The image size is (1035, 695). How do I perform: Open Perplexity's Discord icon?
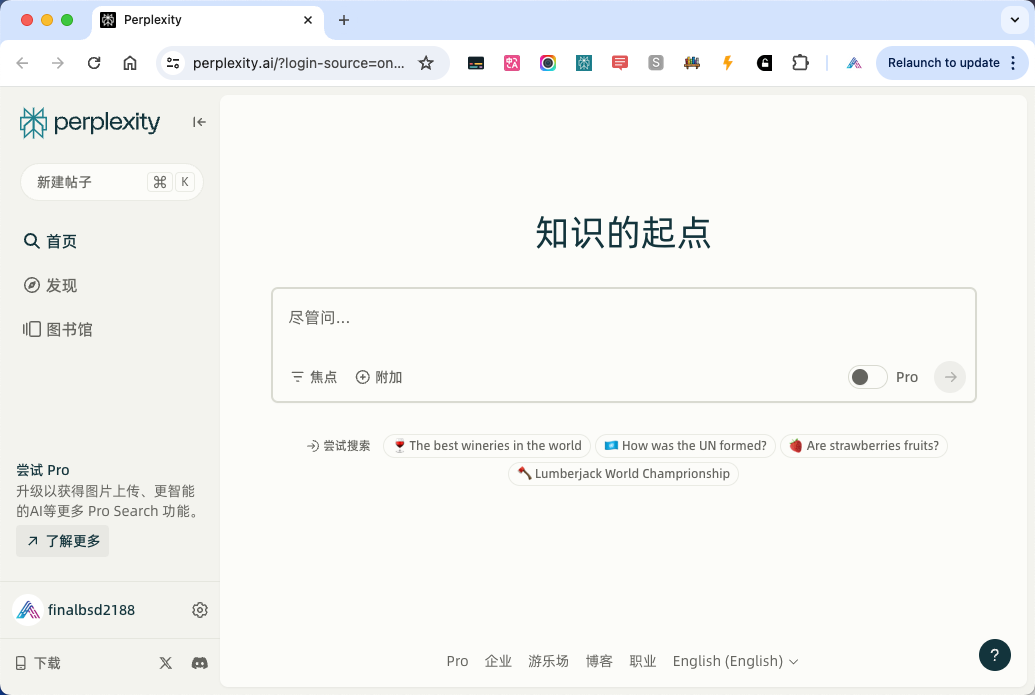(199, 663)
